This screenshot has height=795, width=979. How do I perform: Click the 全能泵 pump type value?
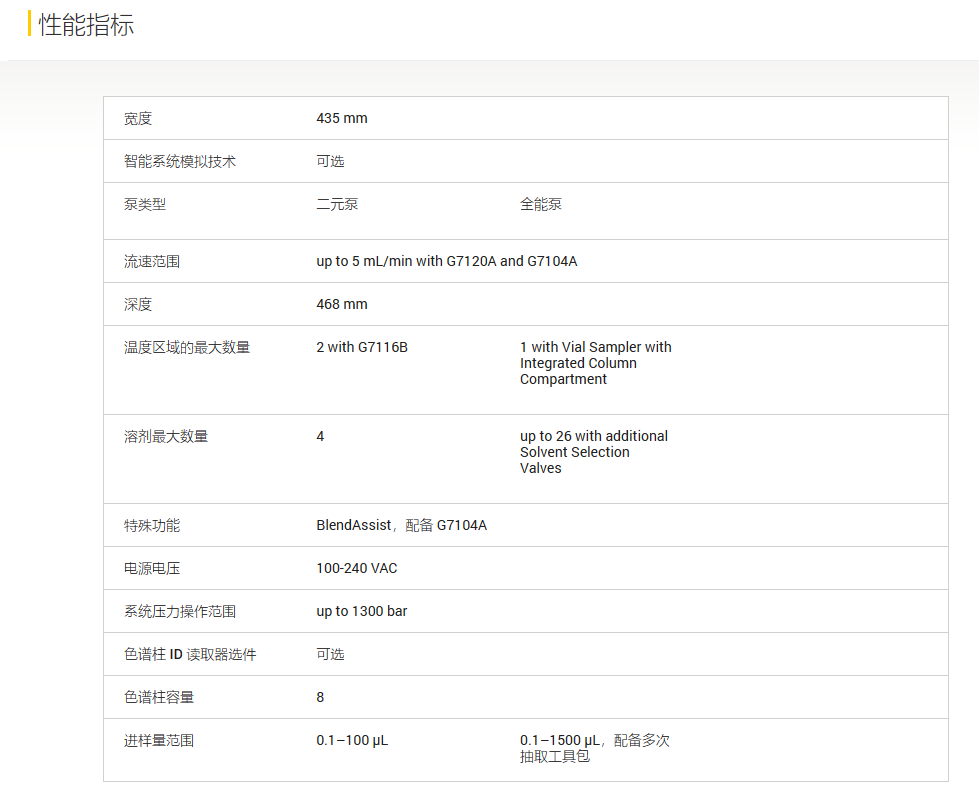[541, 204]
